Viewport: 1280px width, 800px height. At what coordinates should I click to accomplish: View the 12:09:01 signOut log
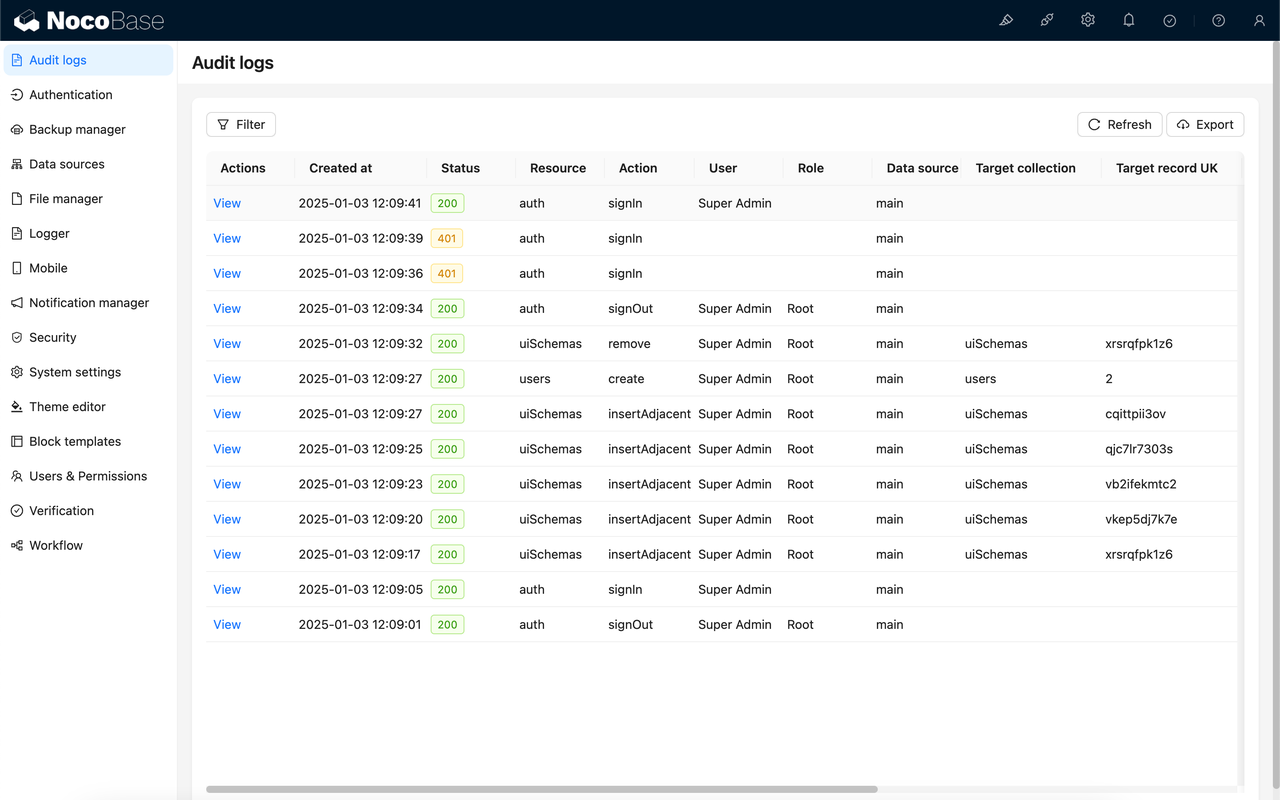coord(227,624)
